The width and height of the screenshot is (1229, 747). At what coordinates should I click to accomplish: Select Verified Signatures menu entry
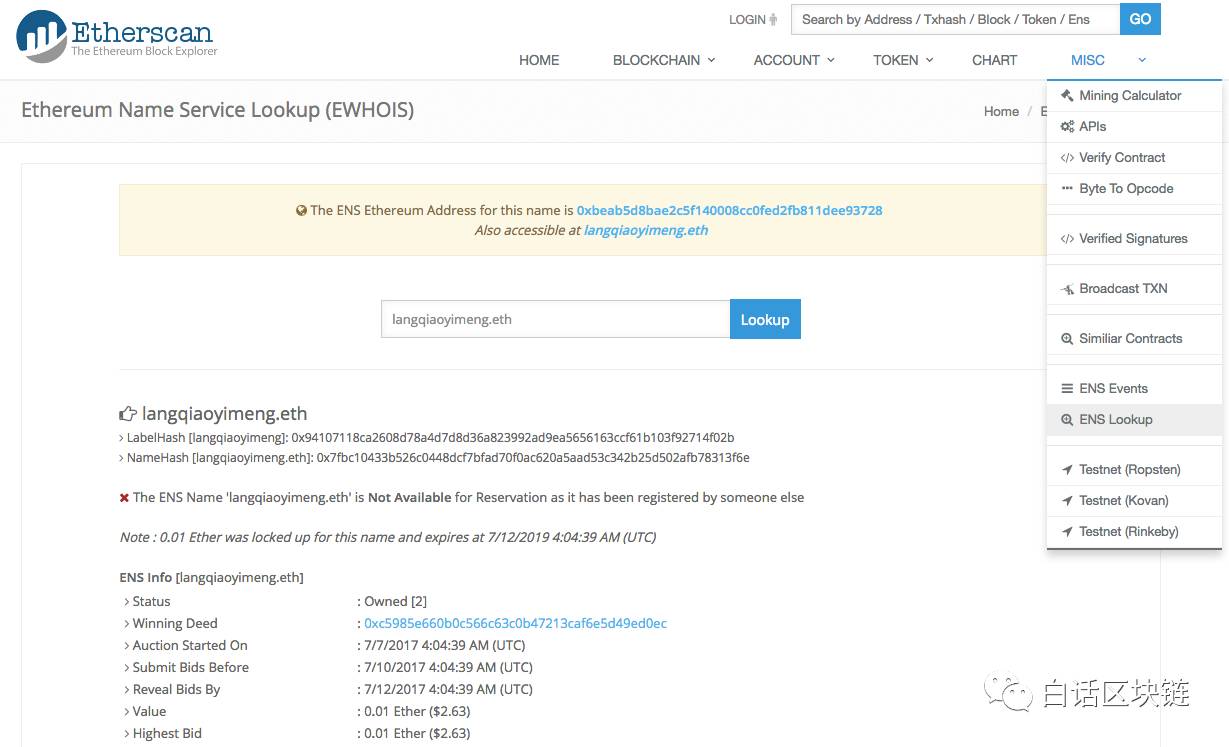pos(1134,239)
